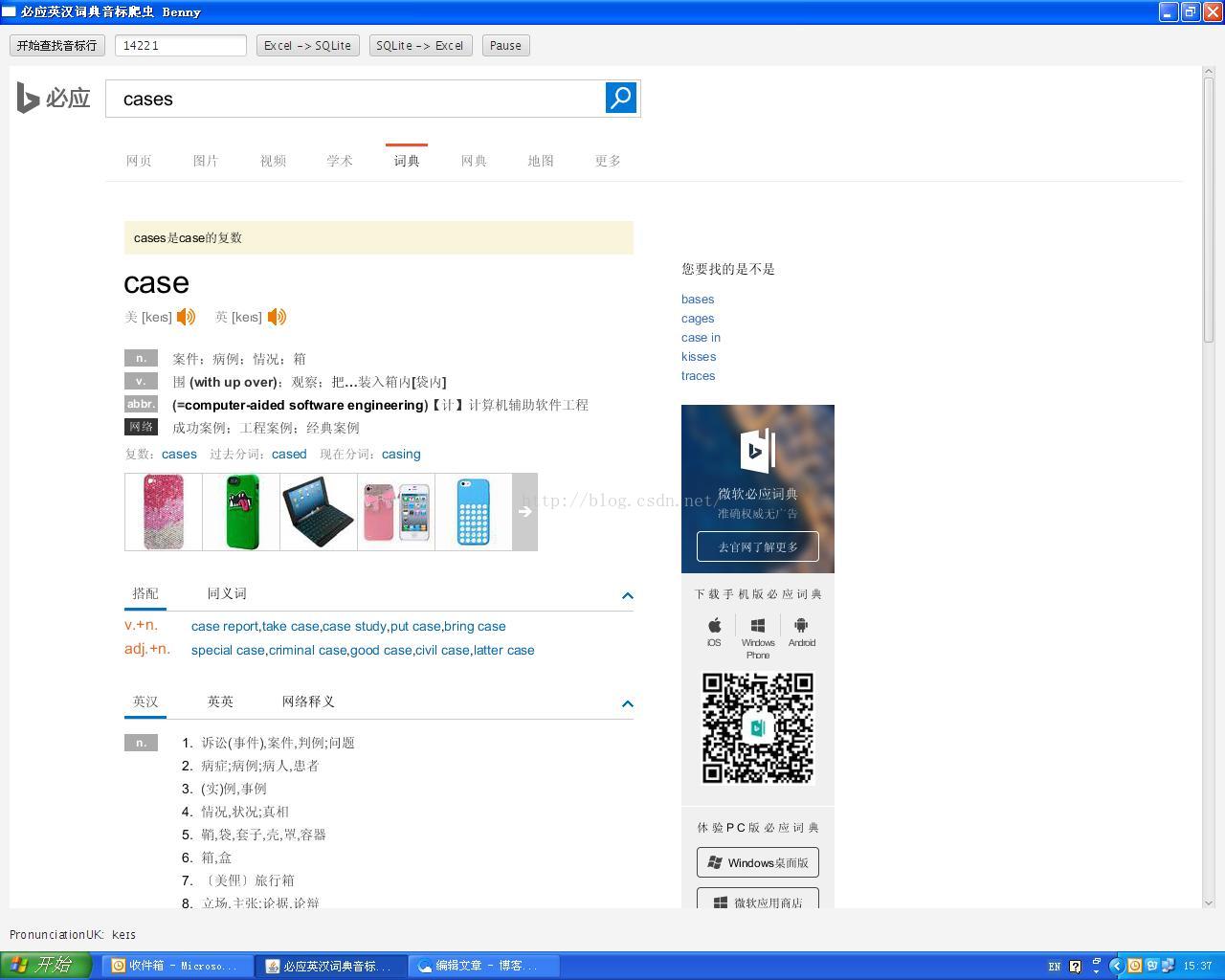The height and width of the screenshot is (980, 1225).
Task: Click the Excel -> SQLite button
Action: pyautogui.click(x=307, y=45)
